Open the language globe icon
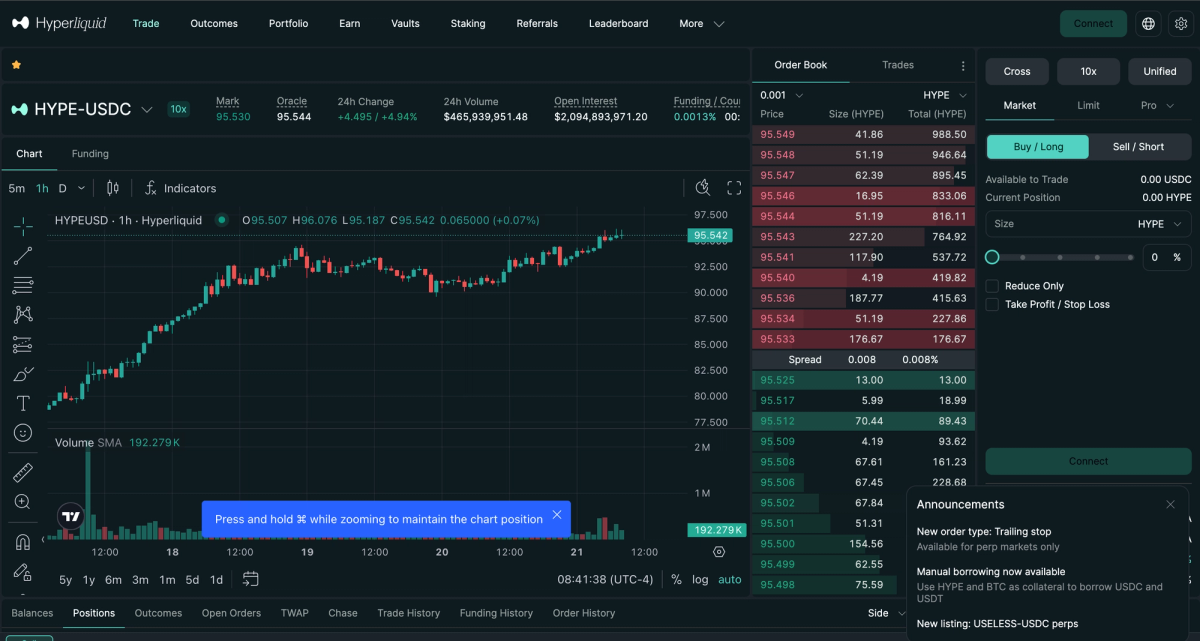This screenshot has width=1200, height=641. point(1149,23)
